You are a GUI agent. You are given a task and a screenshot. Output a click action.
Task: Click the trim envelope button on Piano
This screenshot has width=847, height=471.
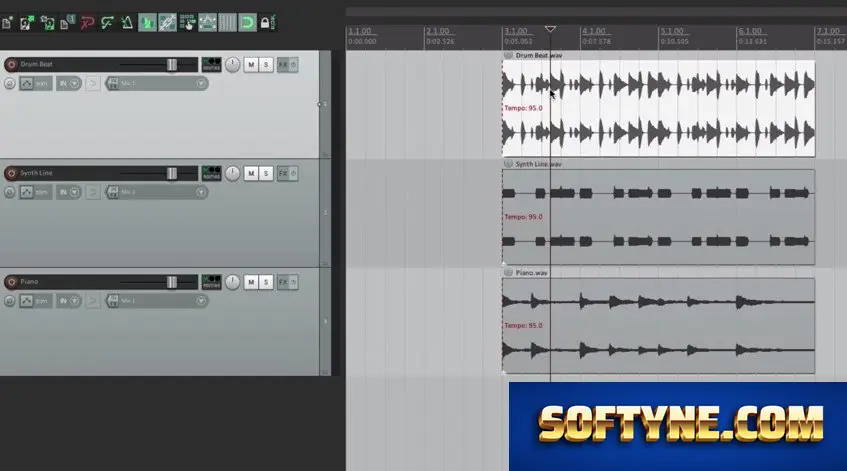point(36,301)
